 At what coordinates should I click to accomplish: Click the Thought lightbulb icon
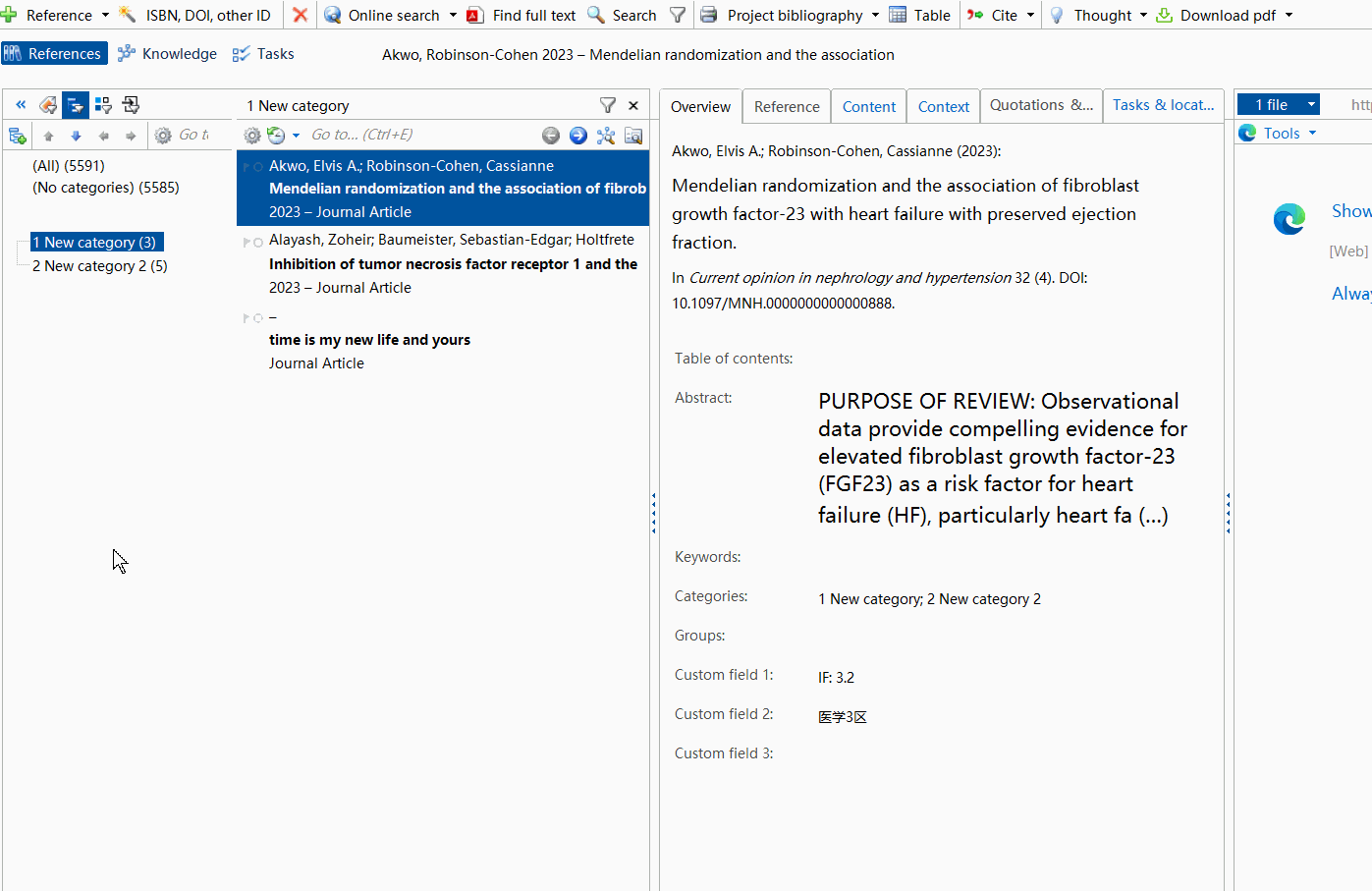(1057, 15)
